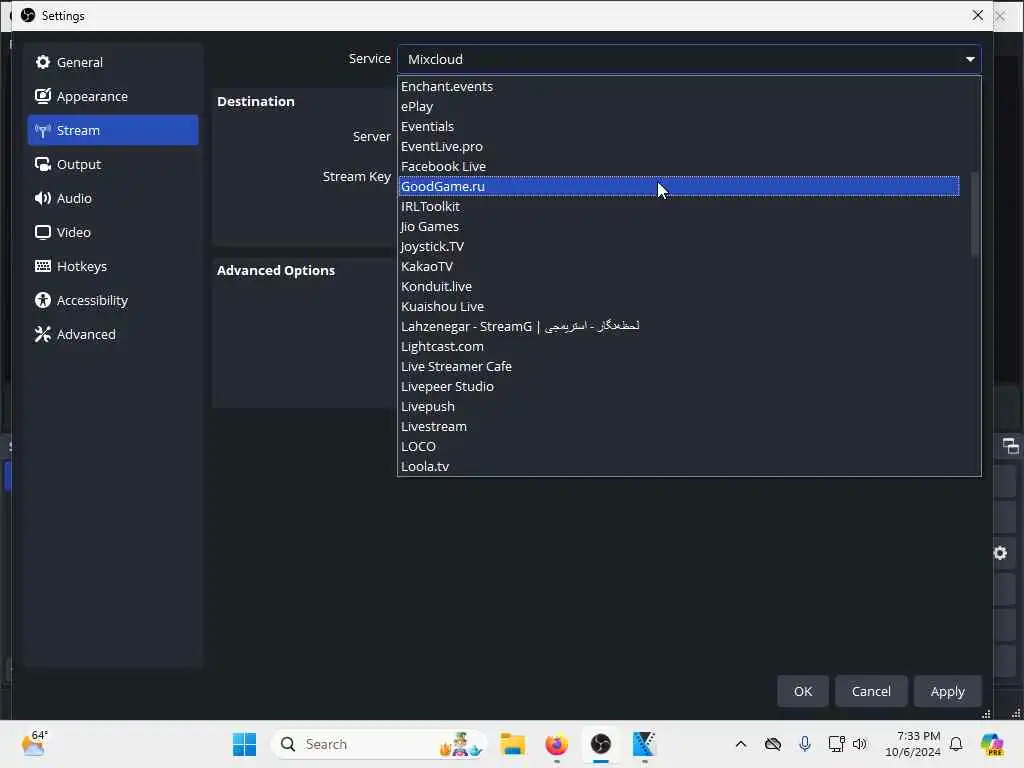
Task: Close the Settings dialog
Action: click(x=977, y=15)
